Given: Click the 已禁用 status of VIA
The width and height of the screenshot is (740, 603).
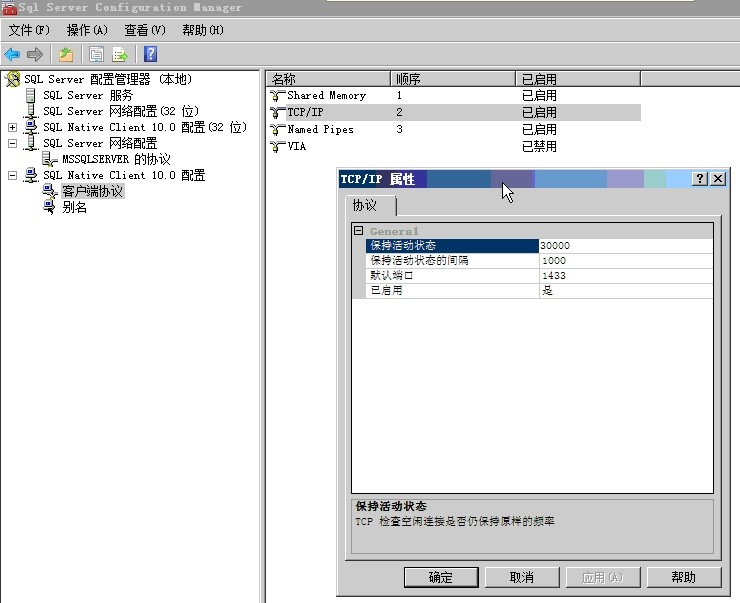Looking at the screenshot, I should tap(539, 146).
